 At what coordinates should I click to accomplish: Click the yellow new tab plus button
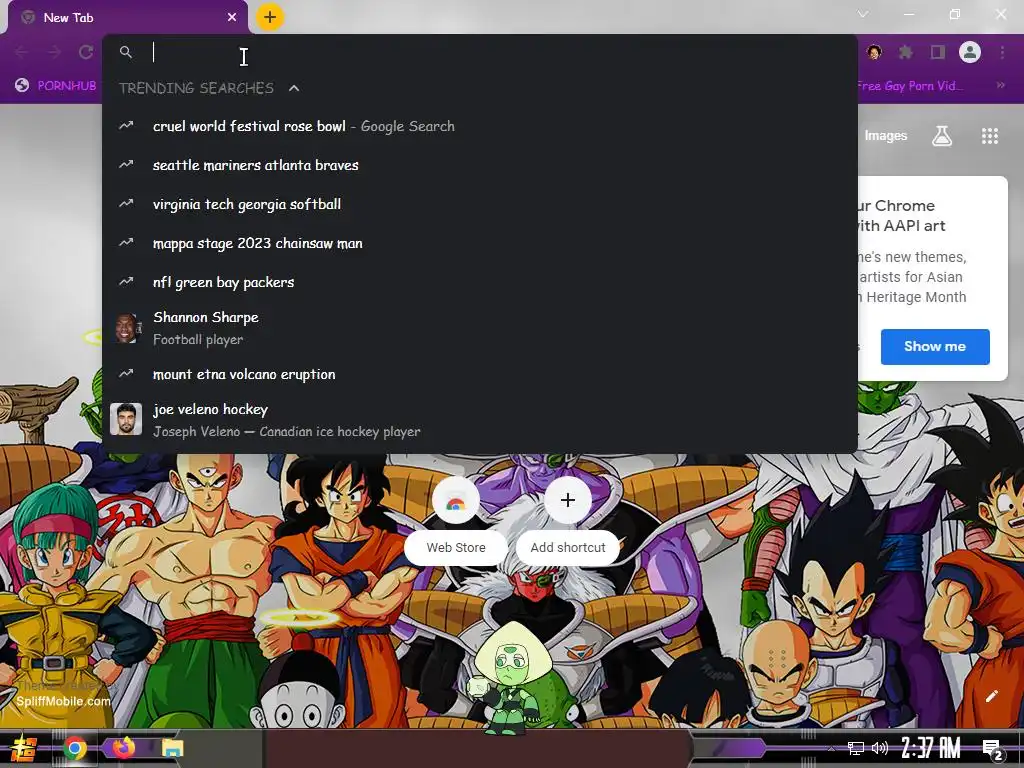(x=270, y=18)
